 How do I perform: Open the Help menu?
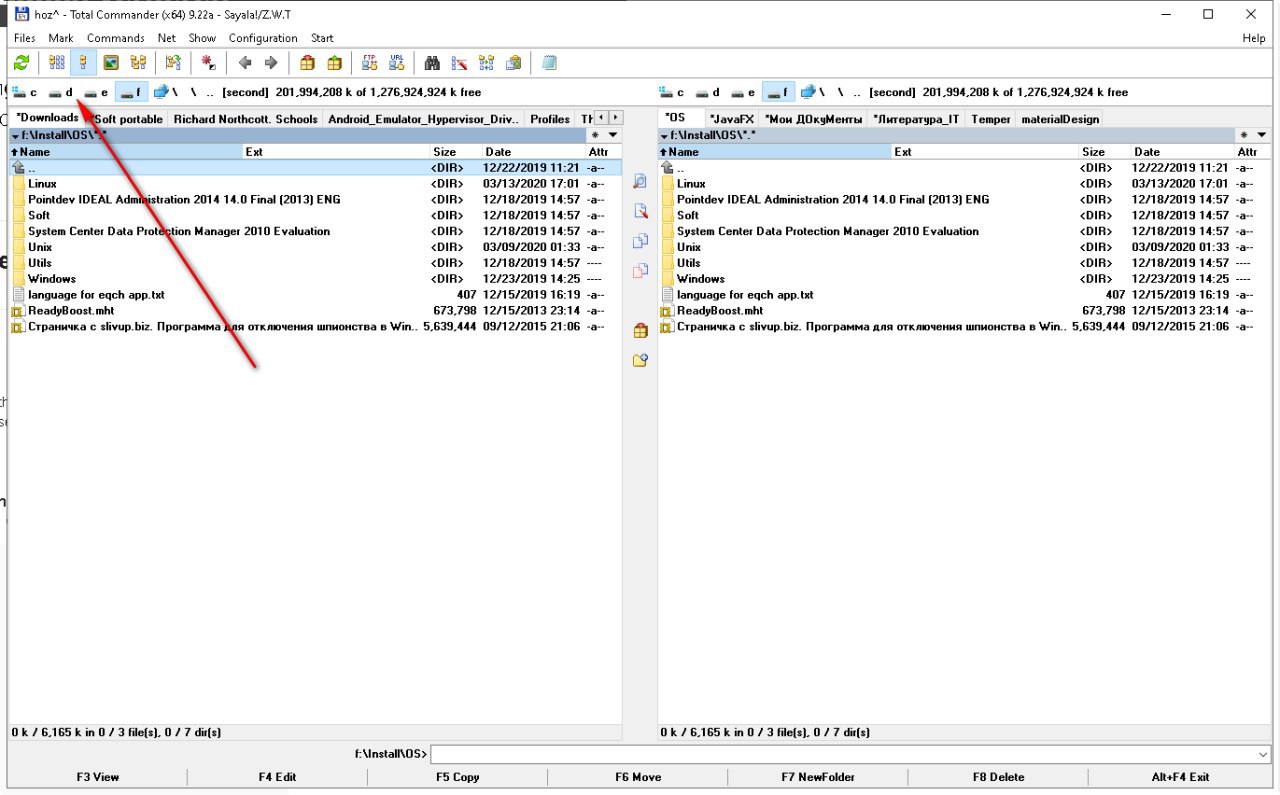[1253, 38]
